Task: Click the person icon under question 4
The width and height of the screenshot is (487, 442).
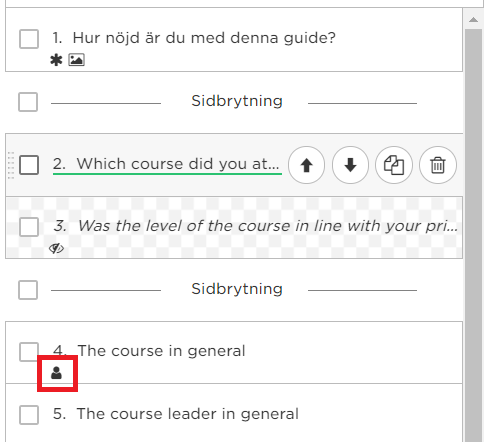Action: (x=56, y=373)
